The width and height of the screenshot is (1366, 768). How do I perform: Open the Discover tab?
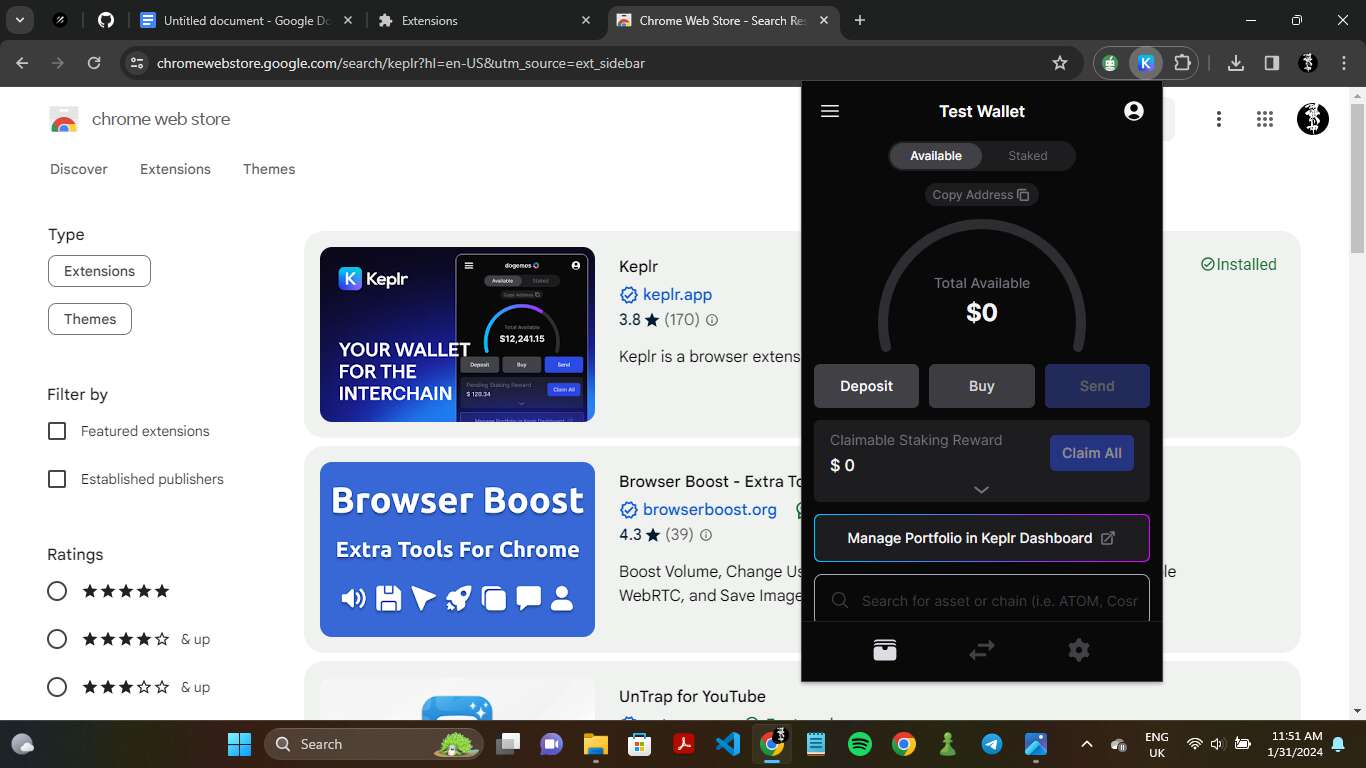(79, 169)
